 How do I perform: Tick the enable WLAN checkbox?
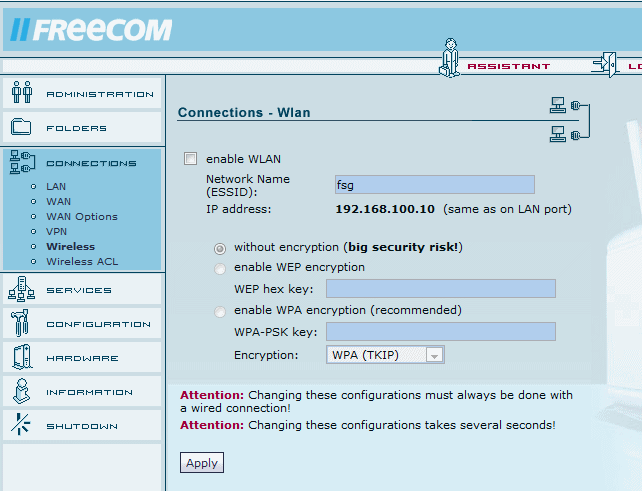(x=191, y=159)
